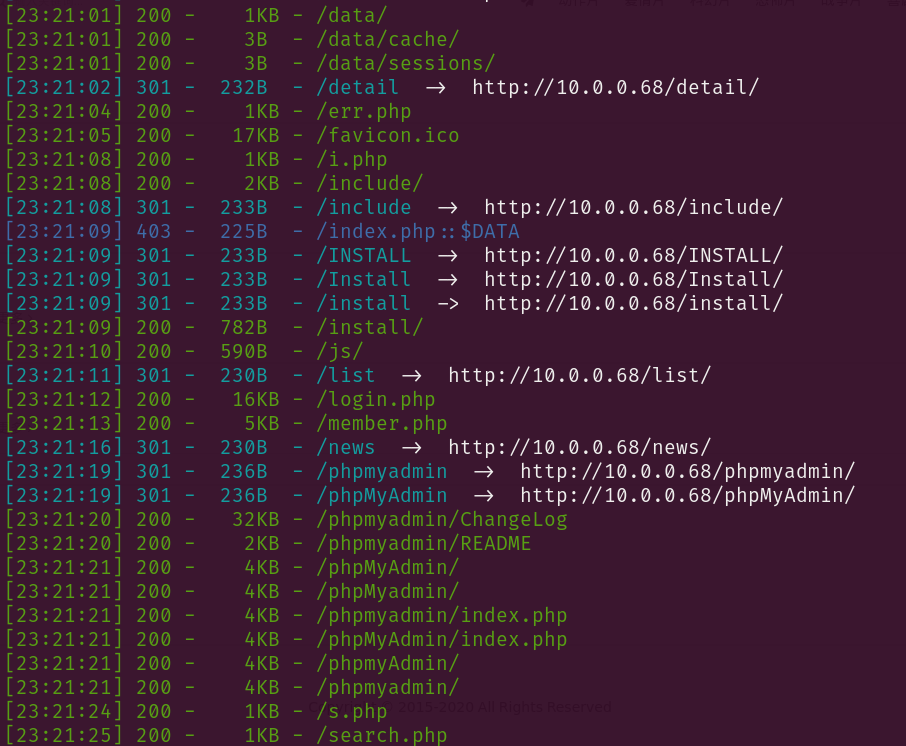Click the /member.php path
Screen dimensions: 906x746
pyautogui.click(x=381, y=424)
